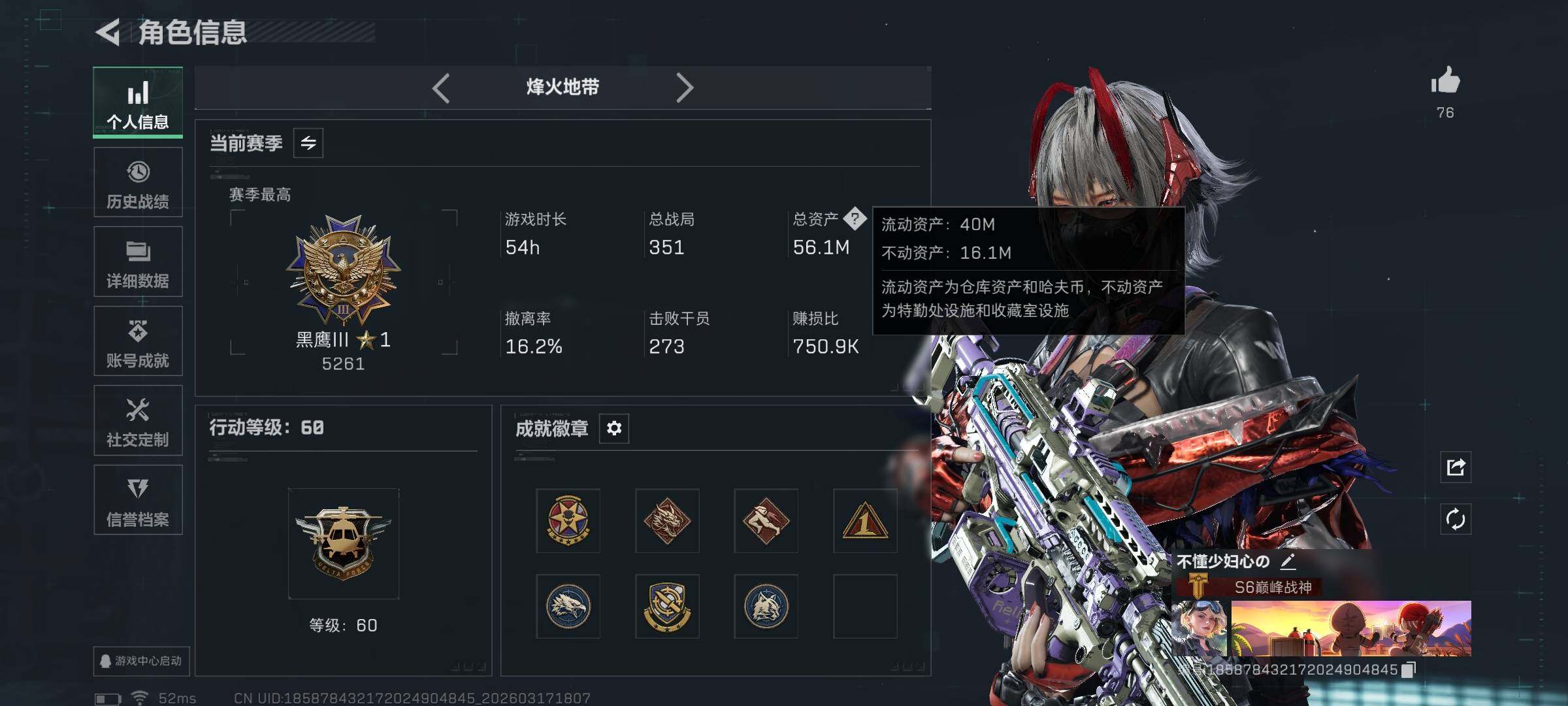Toggle the 当前赛季 season swap button
The height and width of the screenshot is (706, 1568).
pos(308,143)
